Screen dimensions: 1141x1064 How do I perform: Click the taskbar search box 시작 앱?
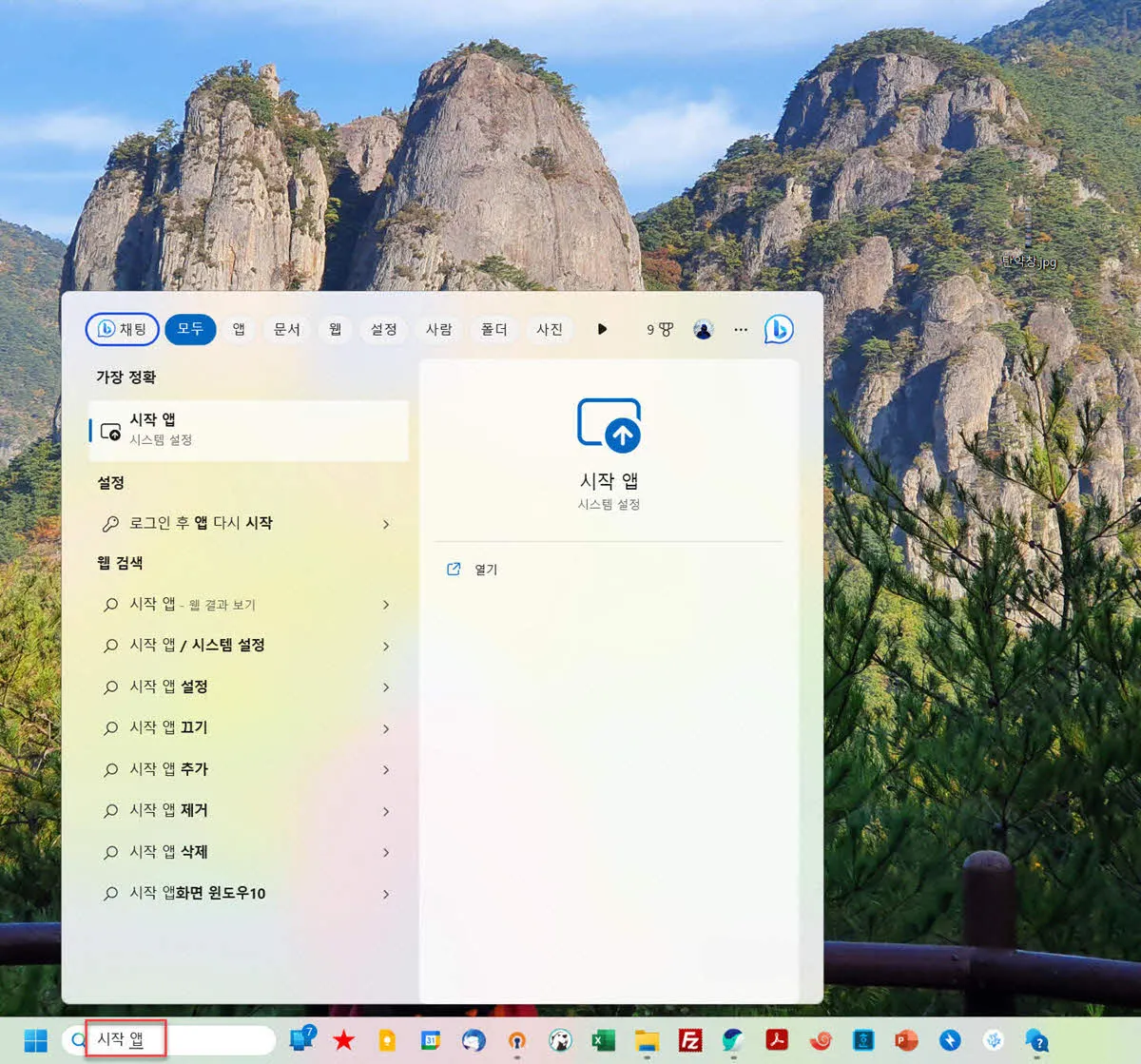click(x=170, y=1040)
